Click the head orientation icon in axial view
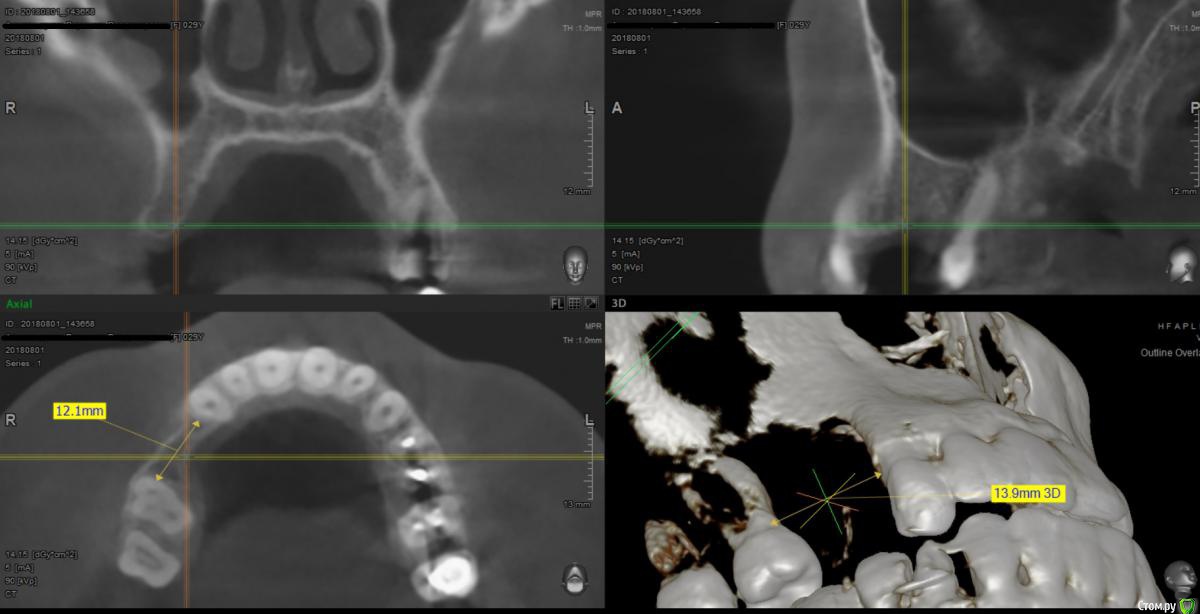This screenshot has width=1200, height=614. click(575, 579)
